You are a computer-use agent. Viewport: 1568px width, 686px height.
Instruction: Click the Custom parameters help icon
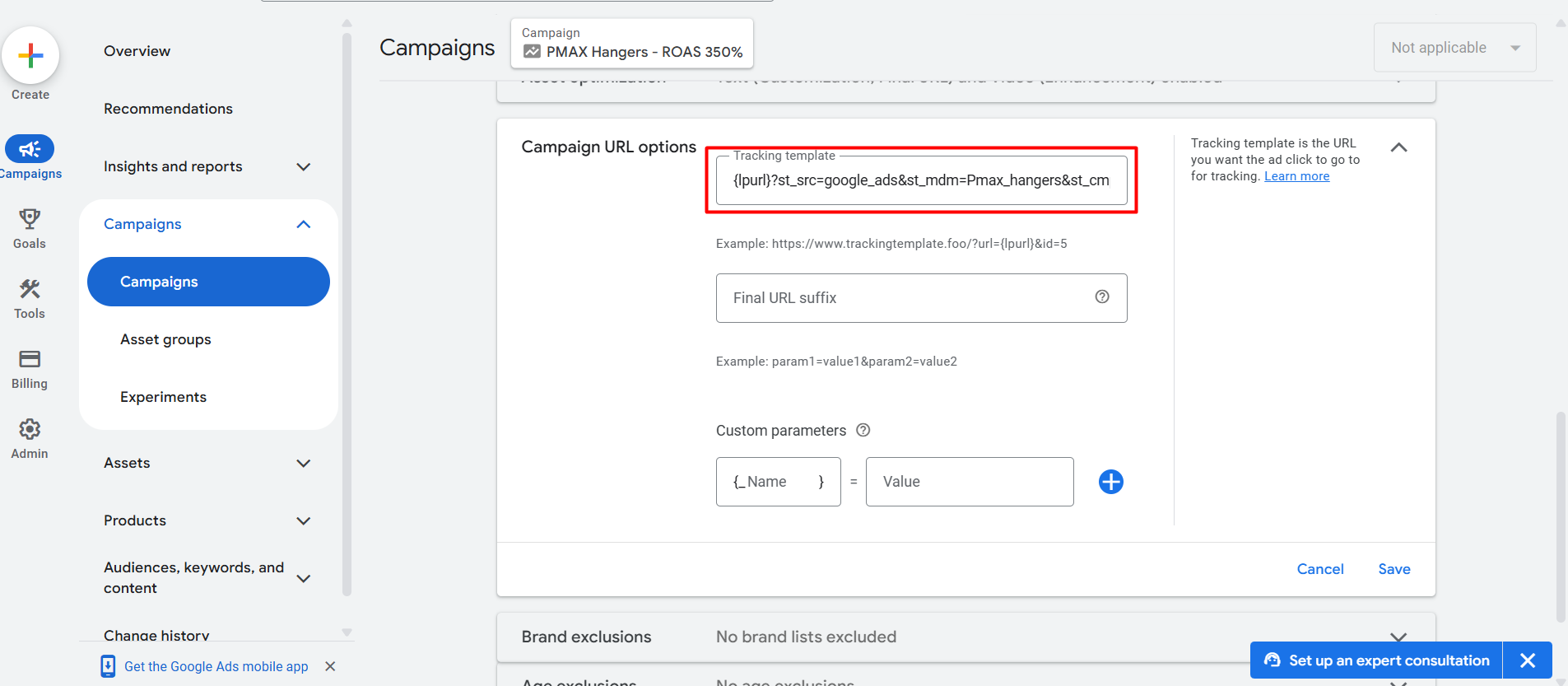(x=863, y=430)
